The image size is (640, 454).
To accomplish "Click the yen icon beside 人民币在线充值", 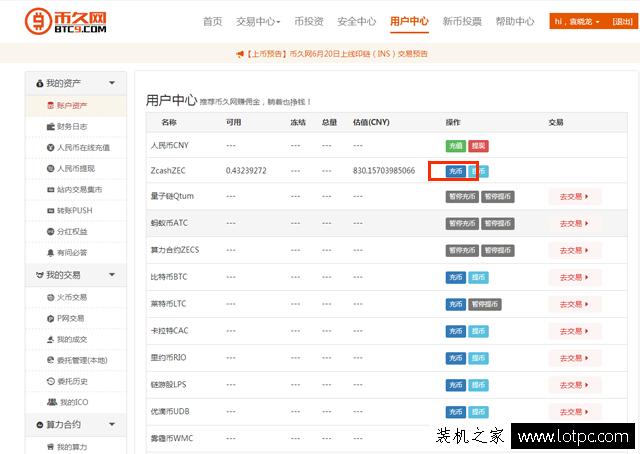I will pos(51,147).
